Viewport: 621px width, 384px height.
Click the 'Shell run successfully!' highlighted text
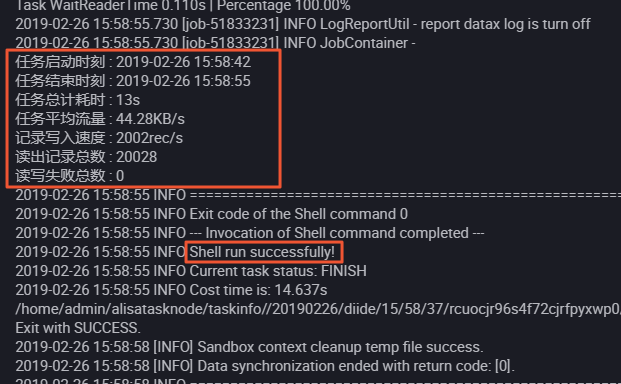(262, 252)
